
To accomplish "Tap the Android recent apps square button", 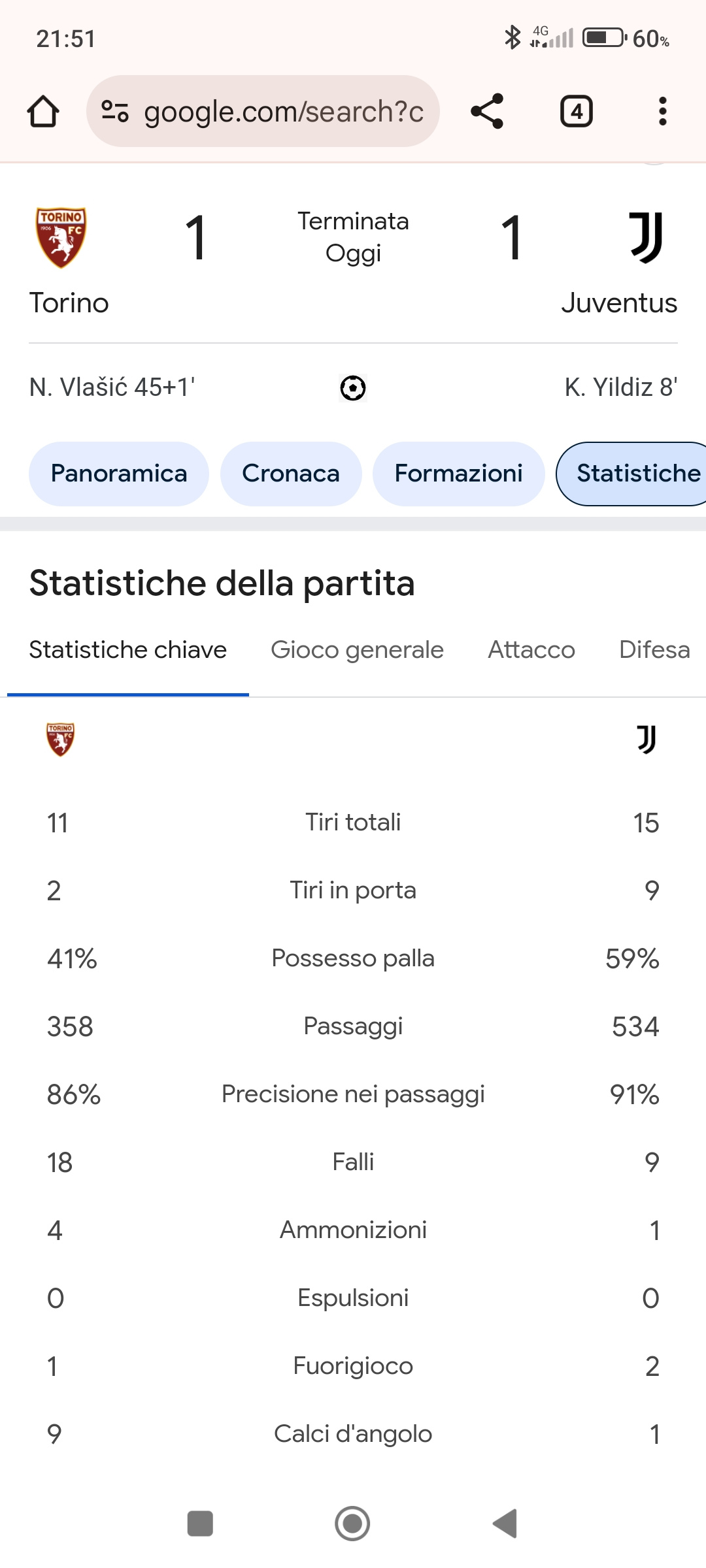I will pos(200,1524).
